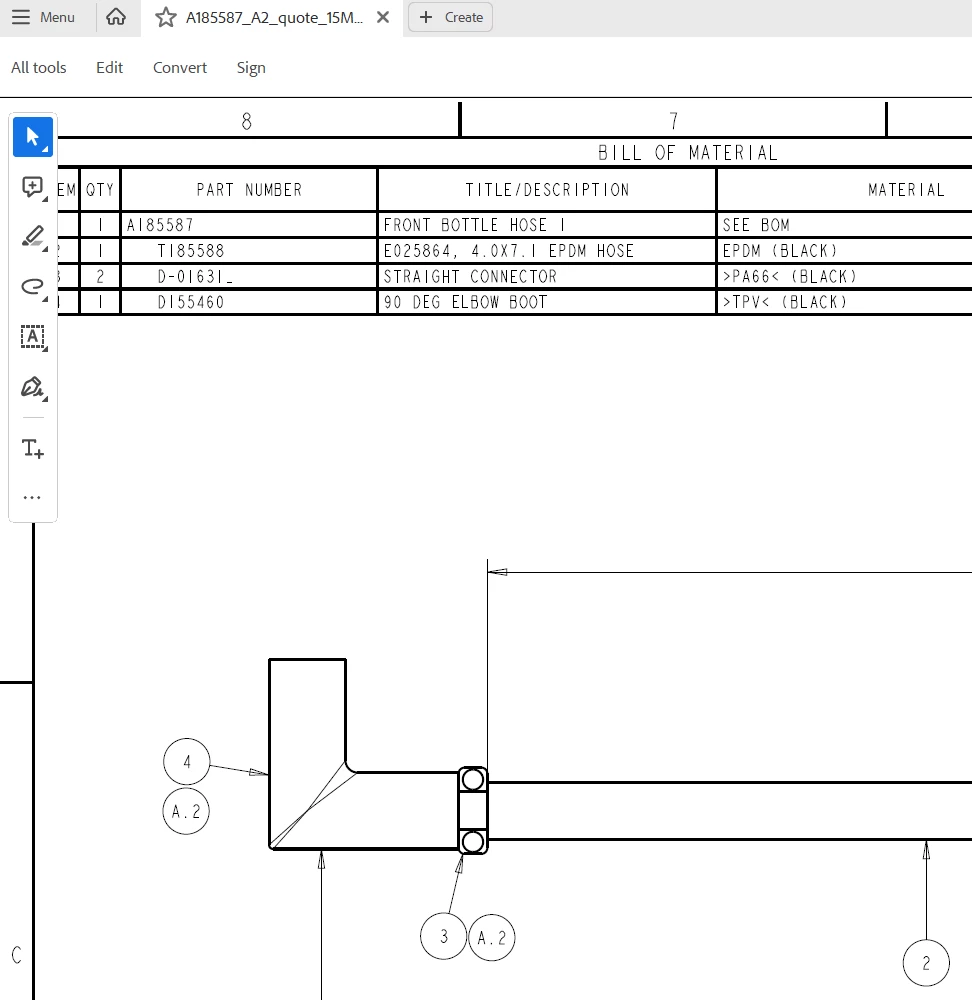This screenshot has height=1000, width=972.
Task: Click the MATERIAL column header
Action: 906,189
